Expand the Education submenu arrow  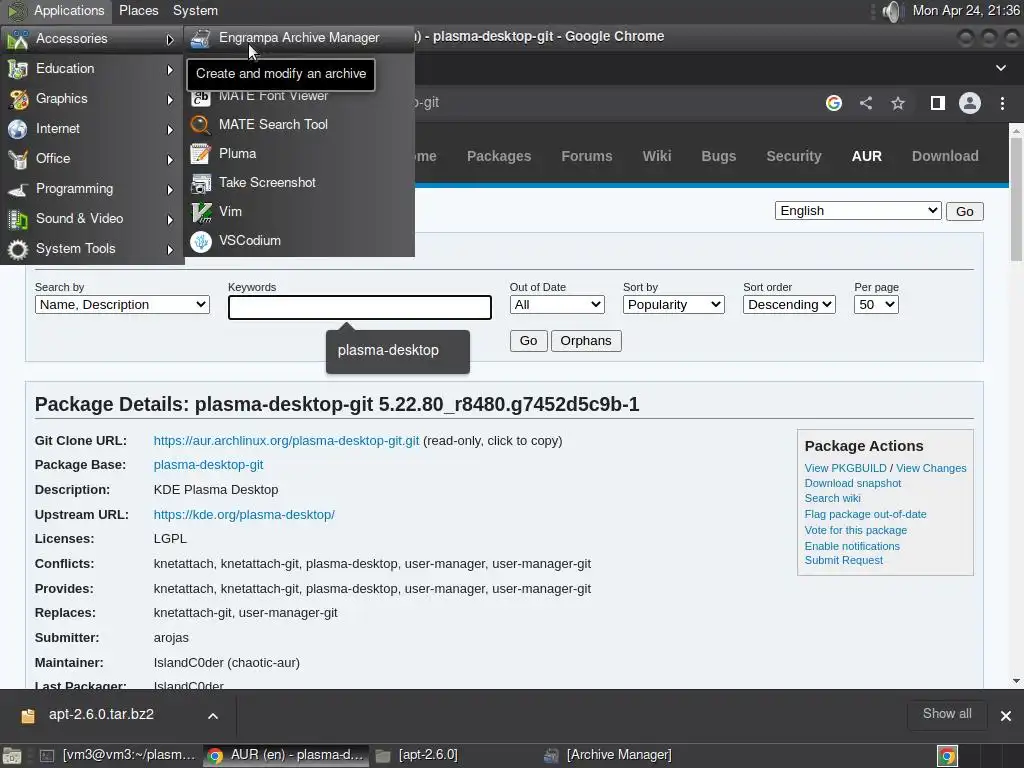pos(170,69)
